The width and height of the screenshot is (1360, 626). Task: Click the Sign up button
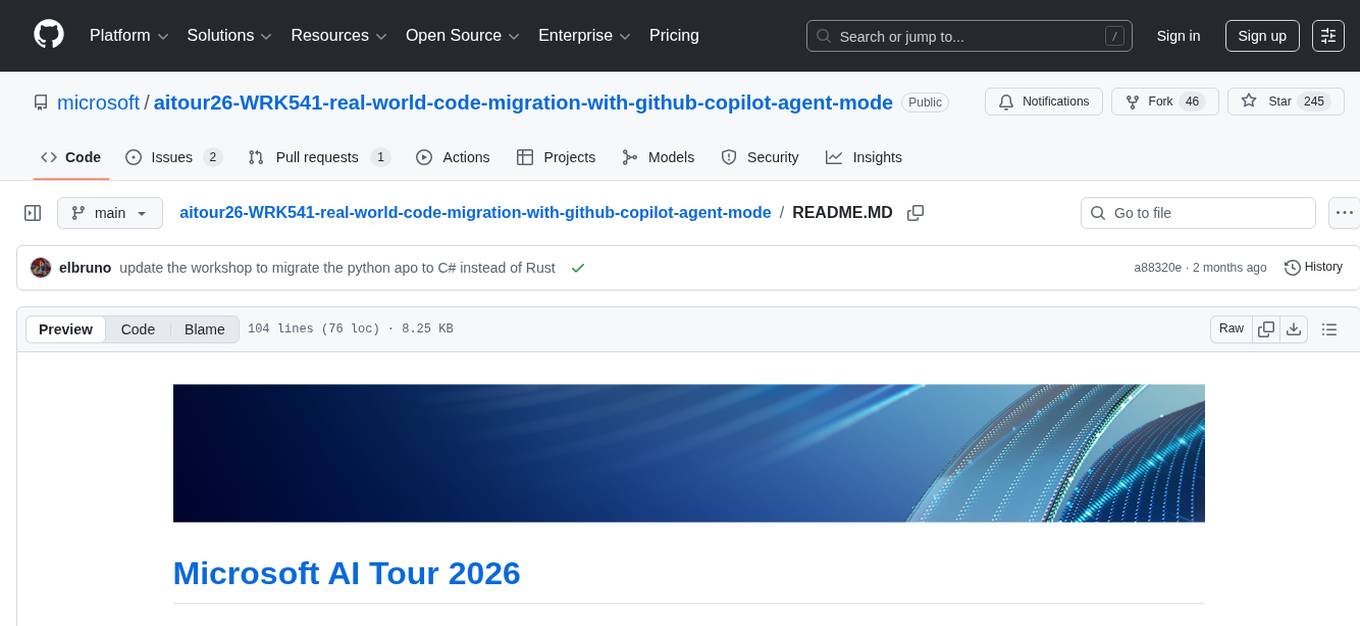[1261, 35]
